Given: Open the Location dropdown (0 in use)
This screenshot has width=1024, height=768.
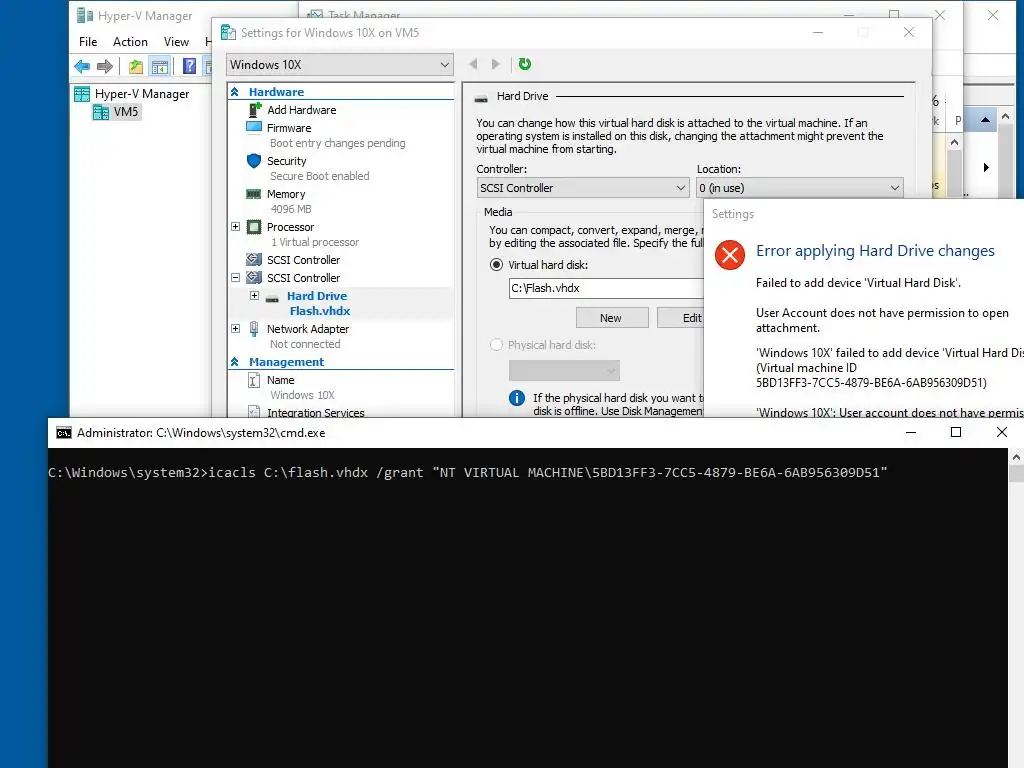Looking at the screenshot, I should point(799,188).
